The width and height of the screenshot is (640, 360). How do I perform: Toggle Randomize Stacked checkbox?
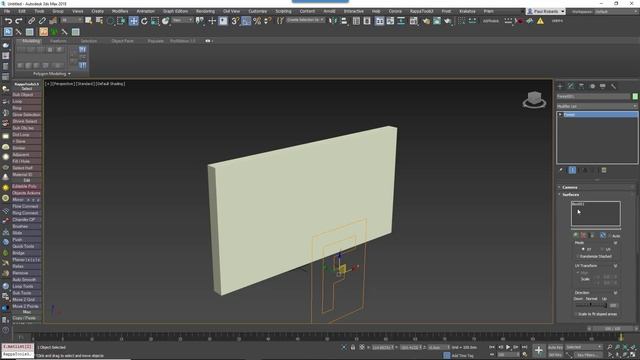coord(578,256)
